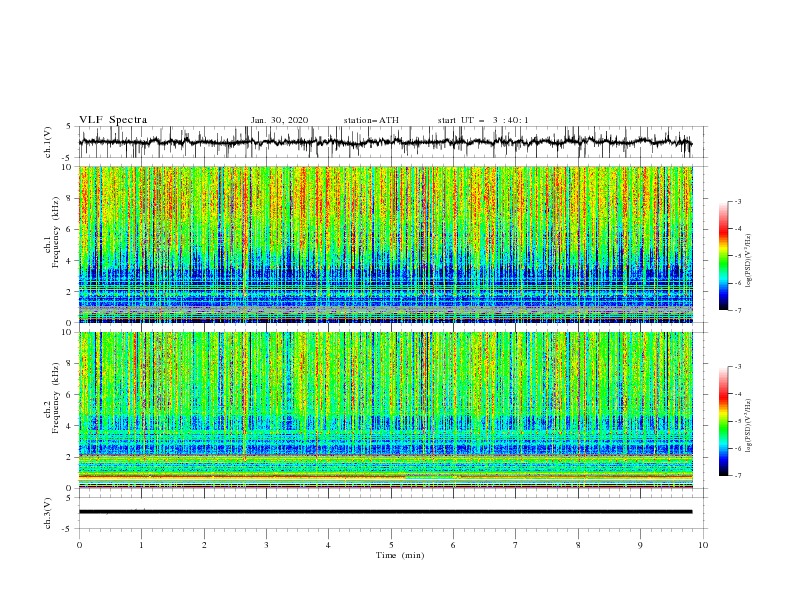Click time axis tick label "10"
Viewport: 792px width, 612px height.
[703, 545]
